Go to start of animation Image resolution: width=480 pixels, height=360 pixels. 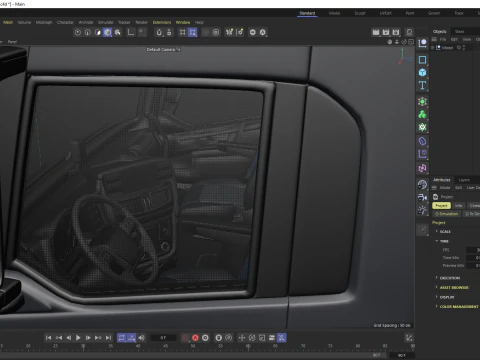[48, 338]
